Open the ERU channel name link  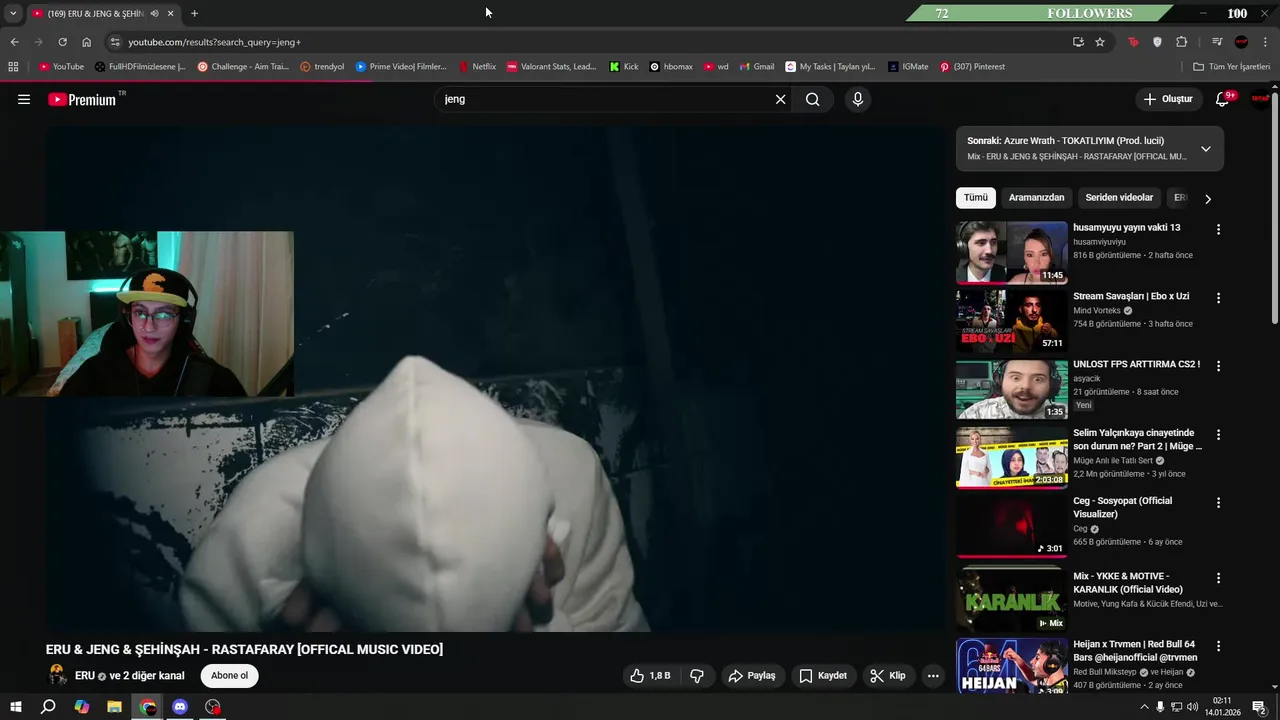[x=85, y=676]
